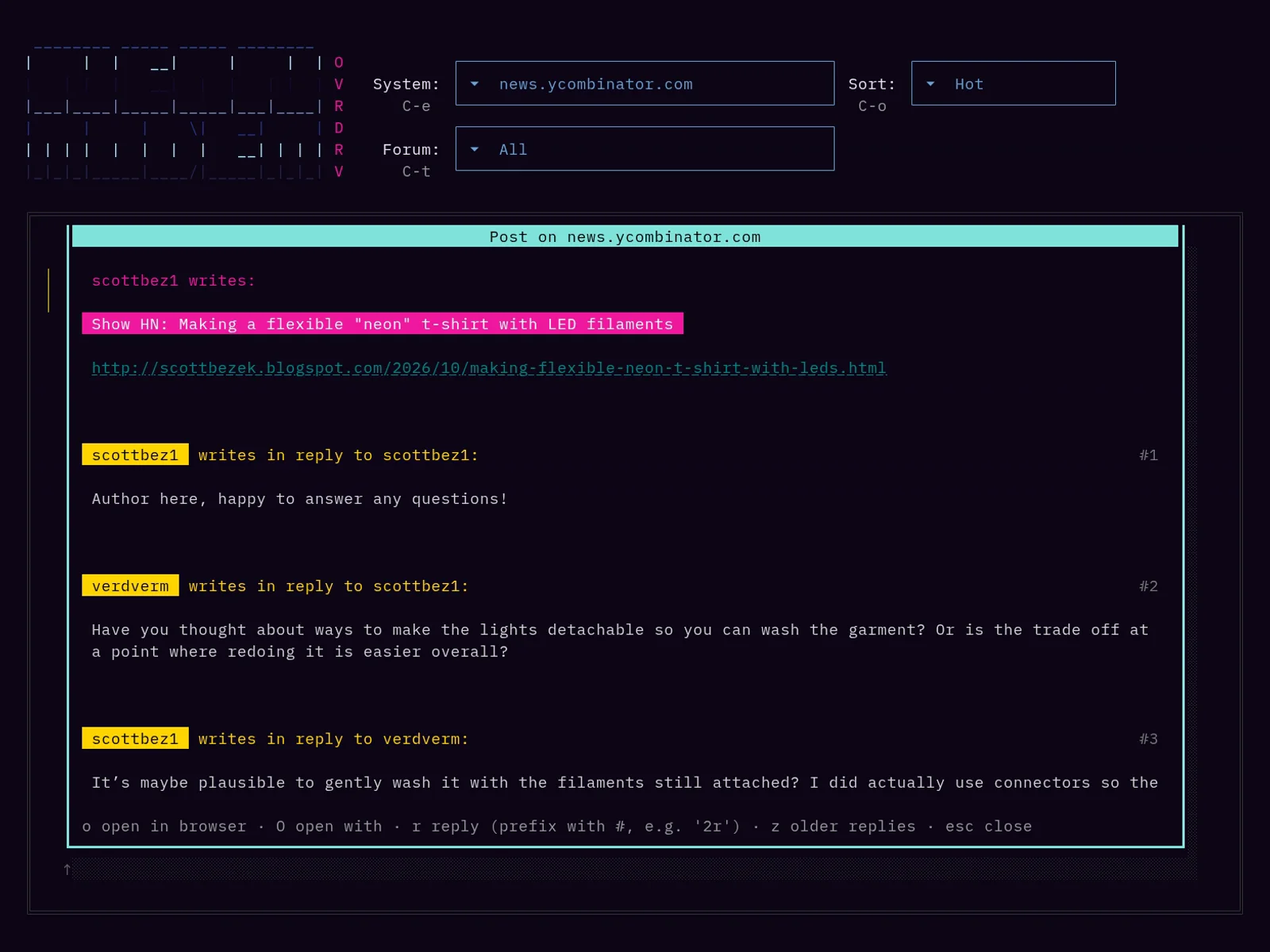Click the 'scottbez1 writes:' post header
The image size is (1270, 952).
click(173, 281)
